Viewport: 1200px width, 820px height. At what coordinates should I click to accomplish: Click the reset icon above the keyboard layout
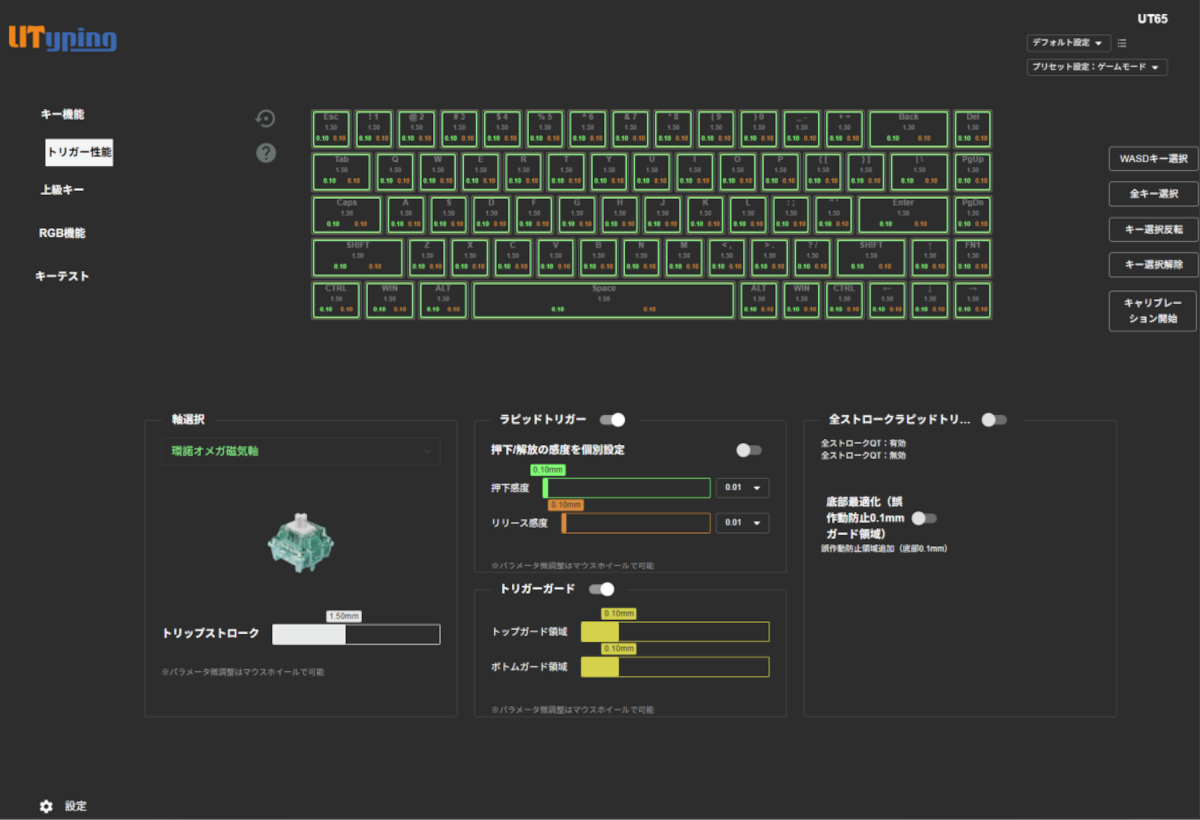[265, 118]
